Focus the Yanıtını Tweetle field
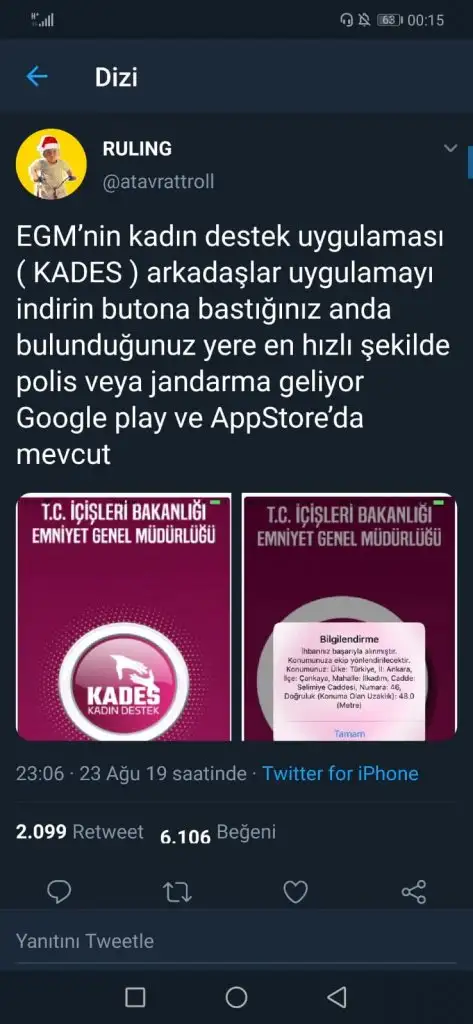The image size is (473, 1024). tap(236, 941)
